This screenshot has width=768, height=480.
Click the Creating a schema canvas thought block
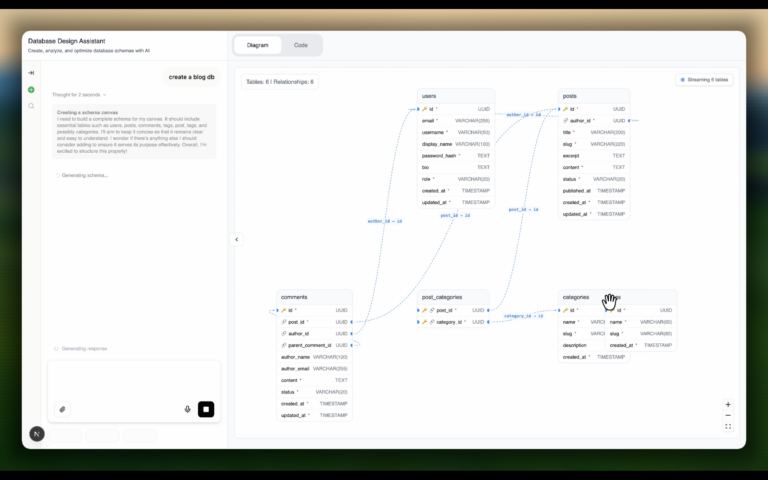coord(134,131)
